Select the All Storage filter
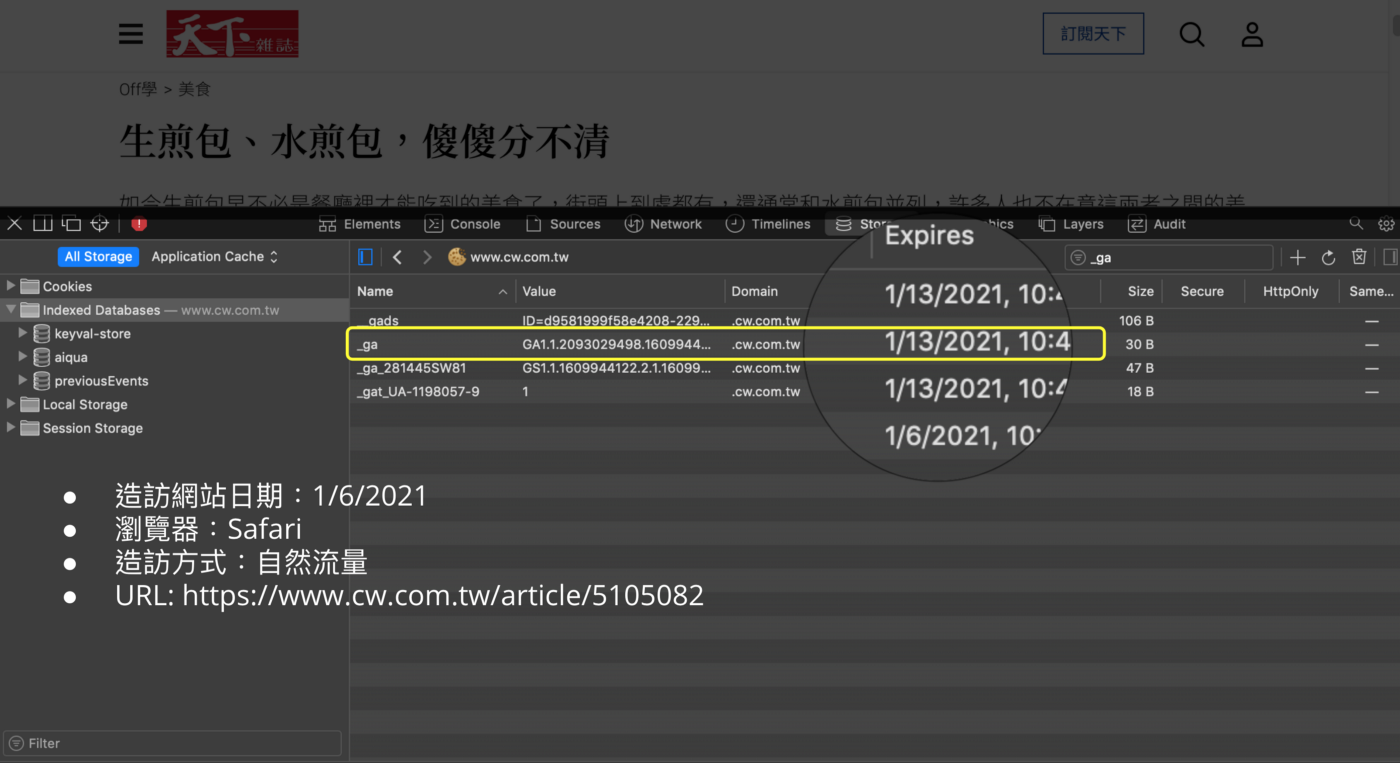 pyautogui.click(x=98, y=256)
